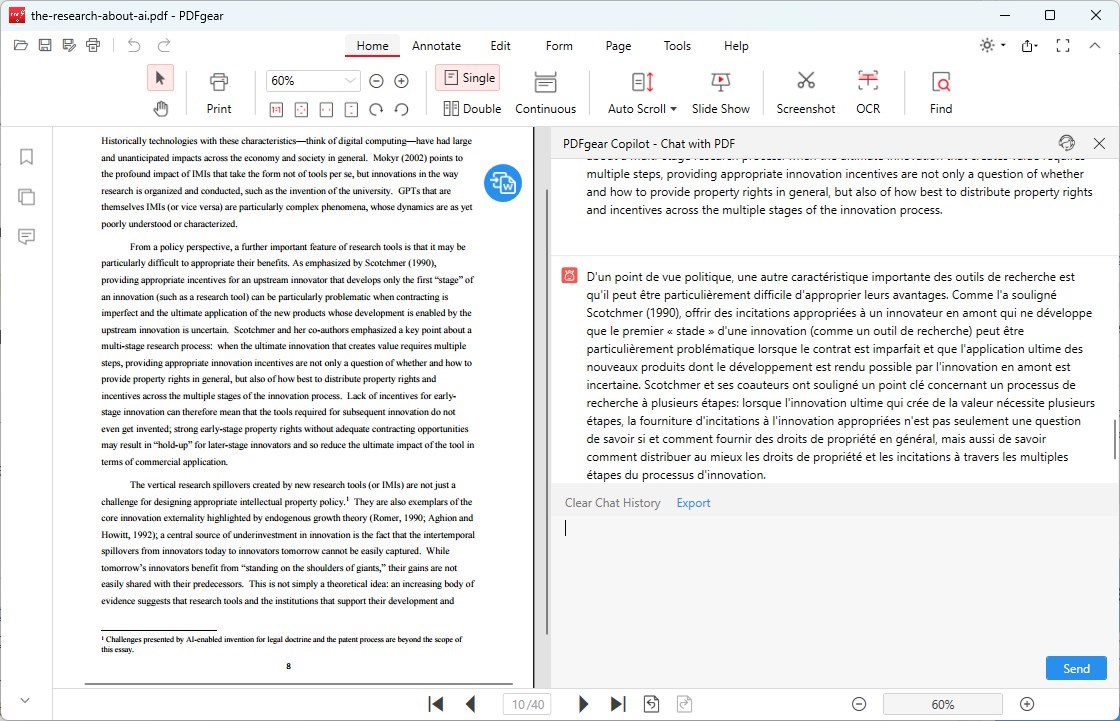Click the Copilot refresh chat icon
This screenshot has width=1120, height=721.
1066,143
